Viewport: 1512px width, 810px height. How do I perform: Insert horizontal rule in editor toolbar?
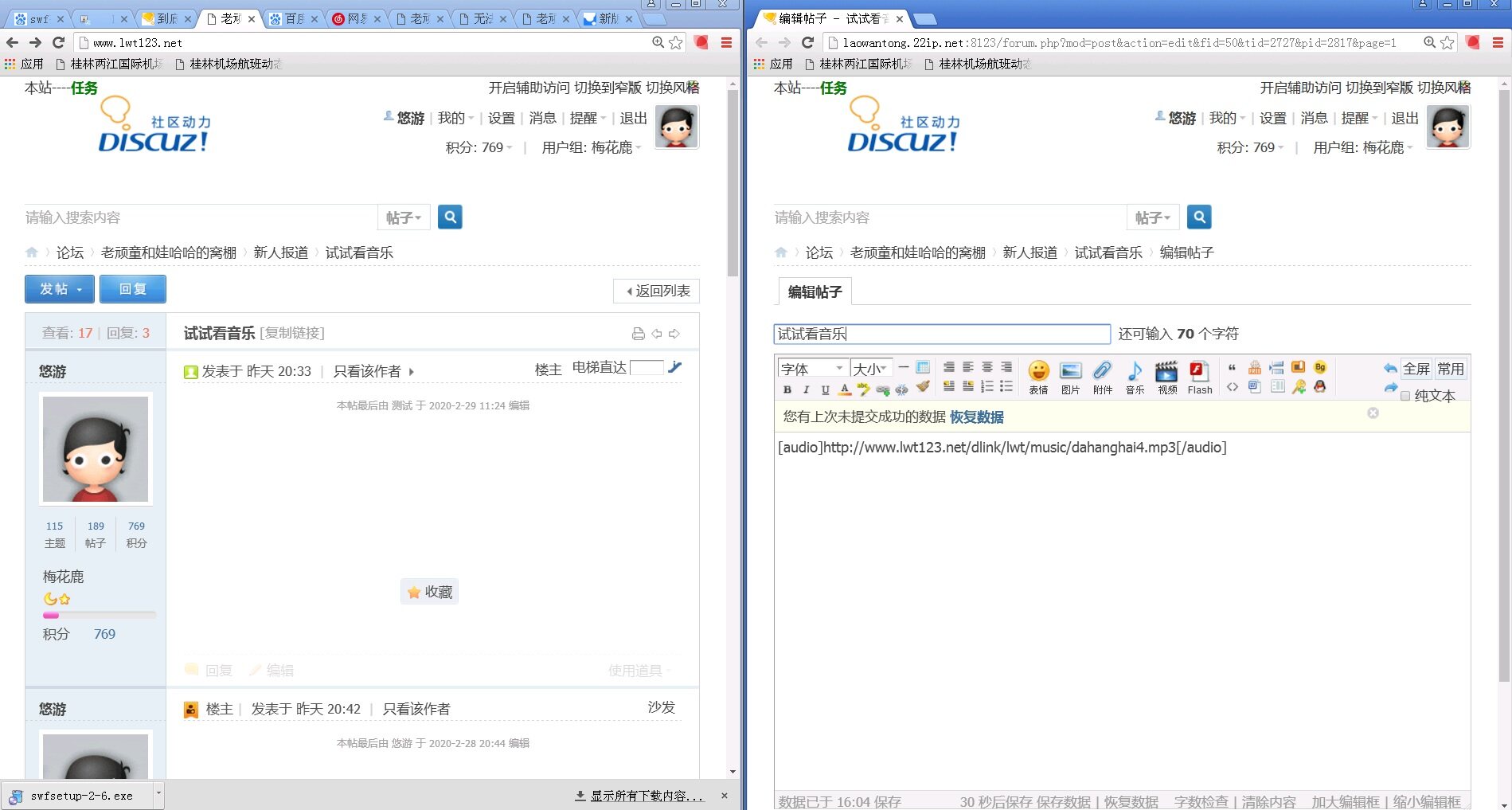(904, 367)
